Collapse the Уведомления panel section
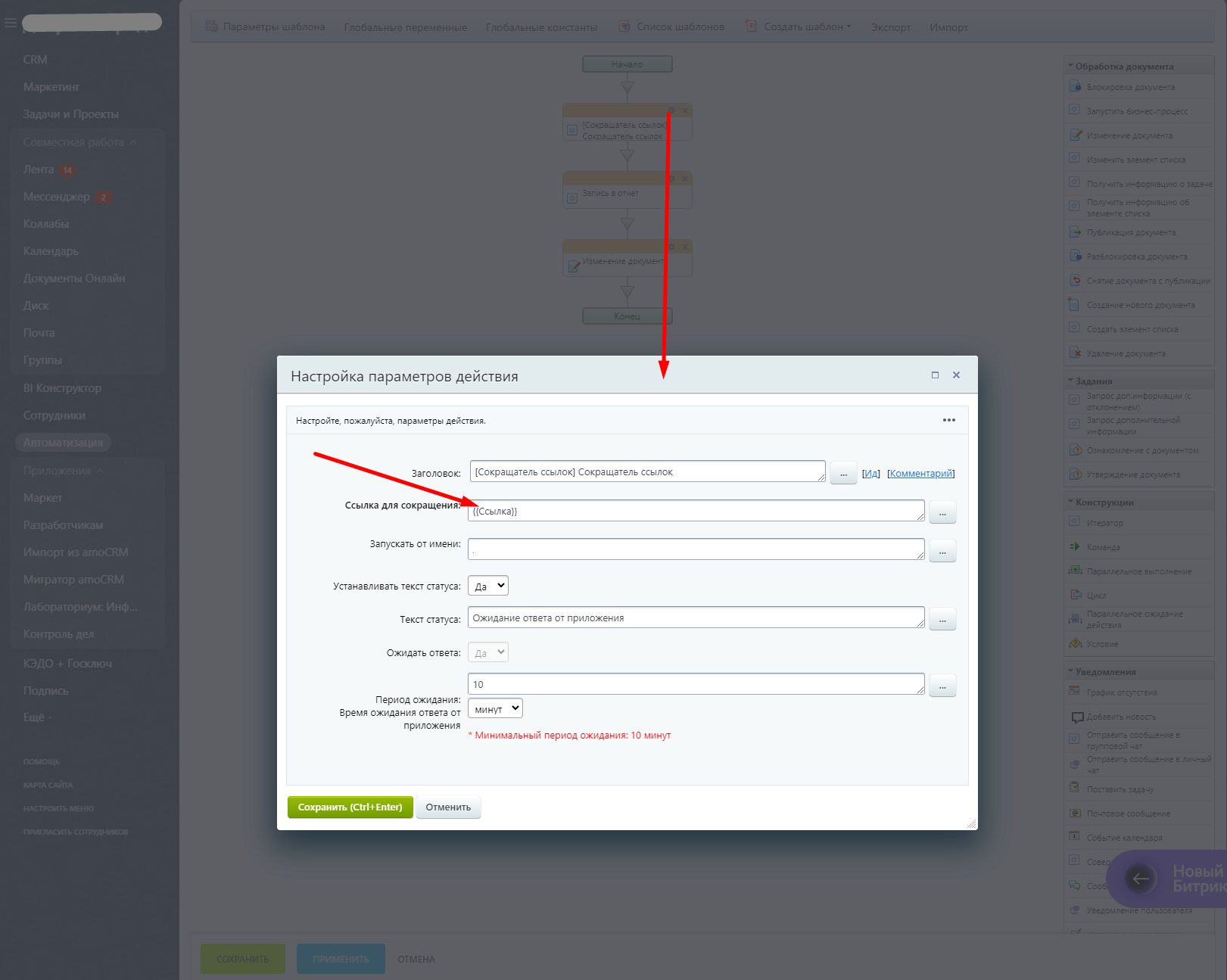This screenshot has width=1227, height=980. coord(1070,671)
